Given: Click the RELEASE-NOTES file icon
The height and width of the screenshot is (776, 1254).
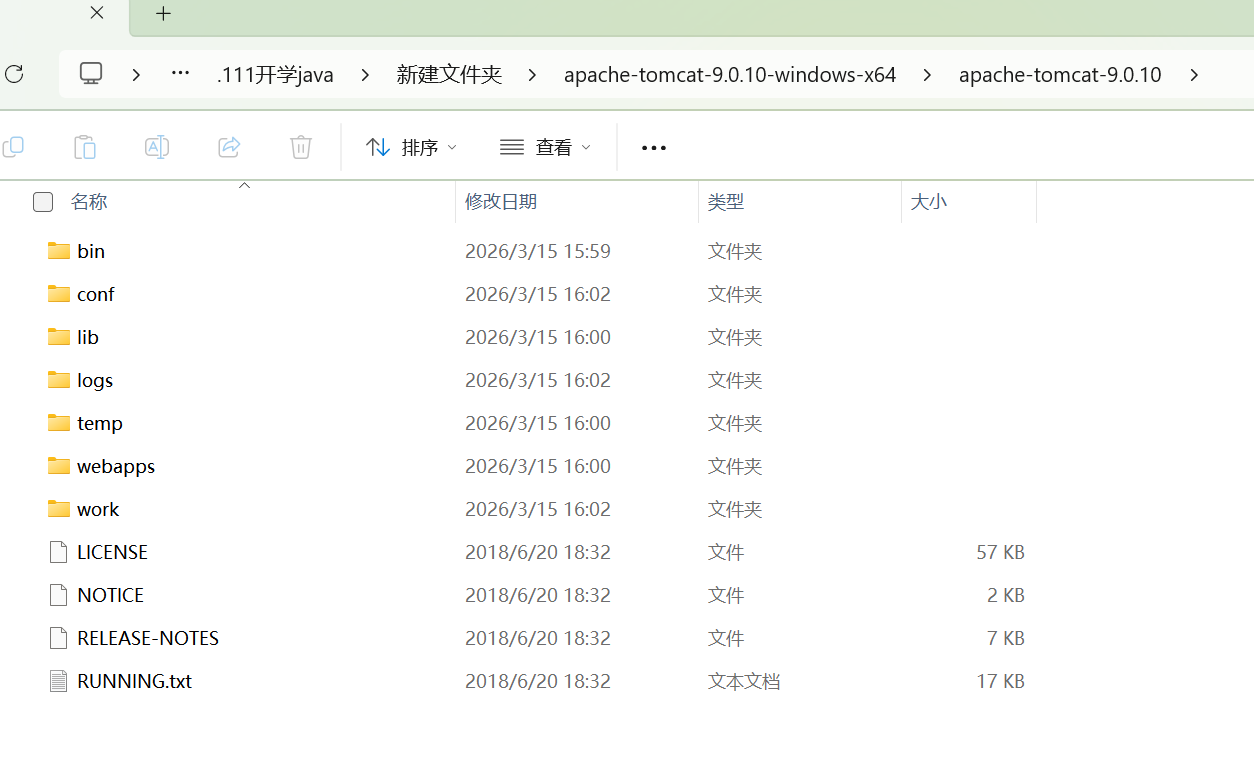Looking at the screenshot, I should coord(59,638).
